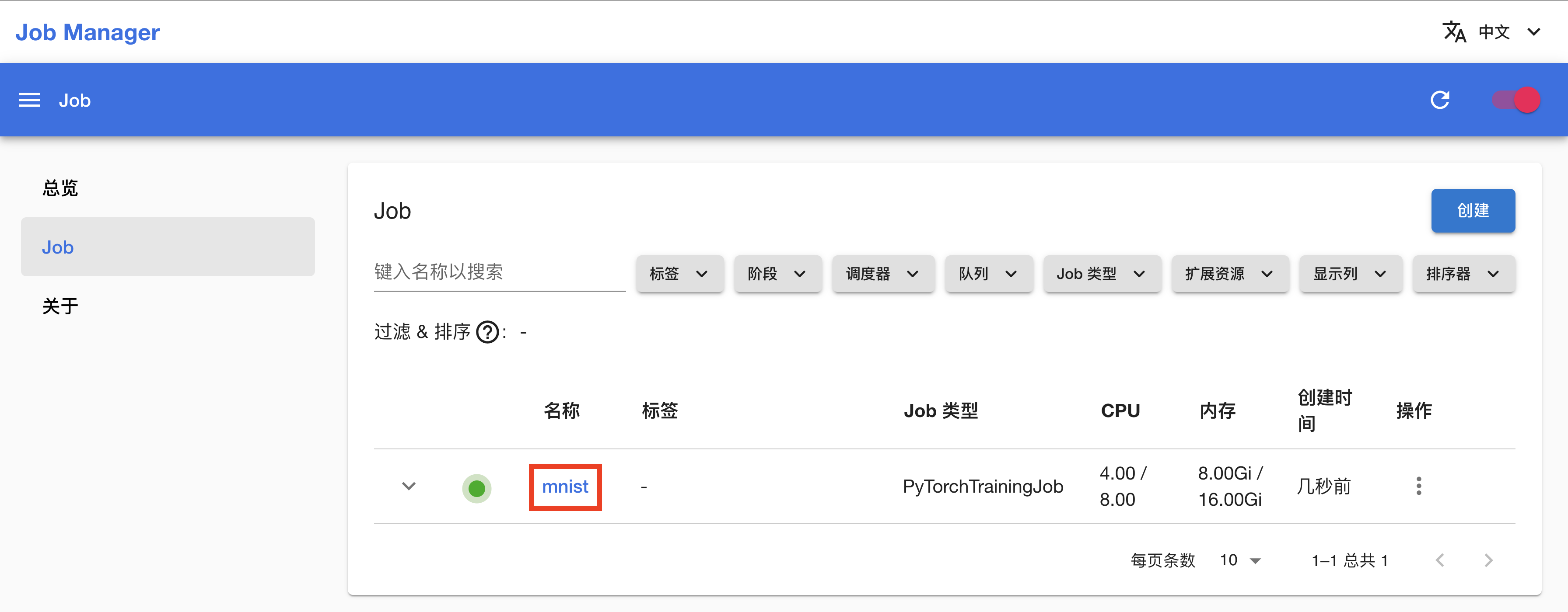This screenshot has width=1568, height=612.
Task: Open the 扩展资源 filter dropdown
Action: pyautogui.click(x=1229, y=274)
